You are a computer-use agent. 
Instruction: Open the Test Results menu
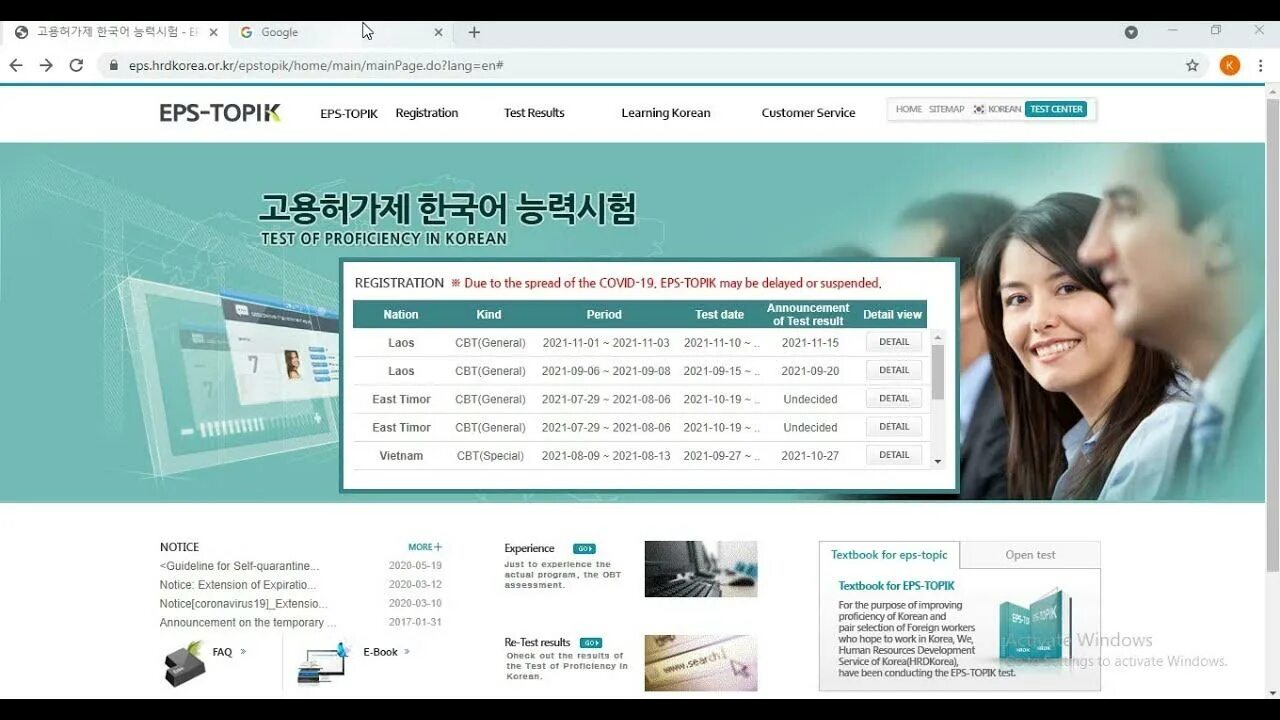534,113
